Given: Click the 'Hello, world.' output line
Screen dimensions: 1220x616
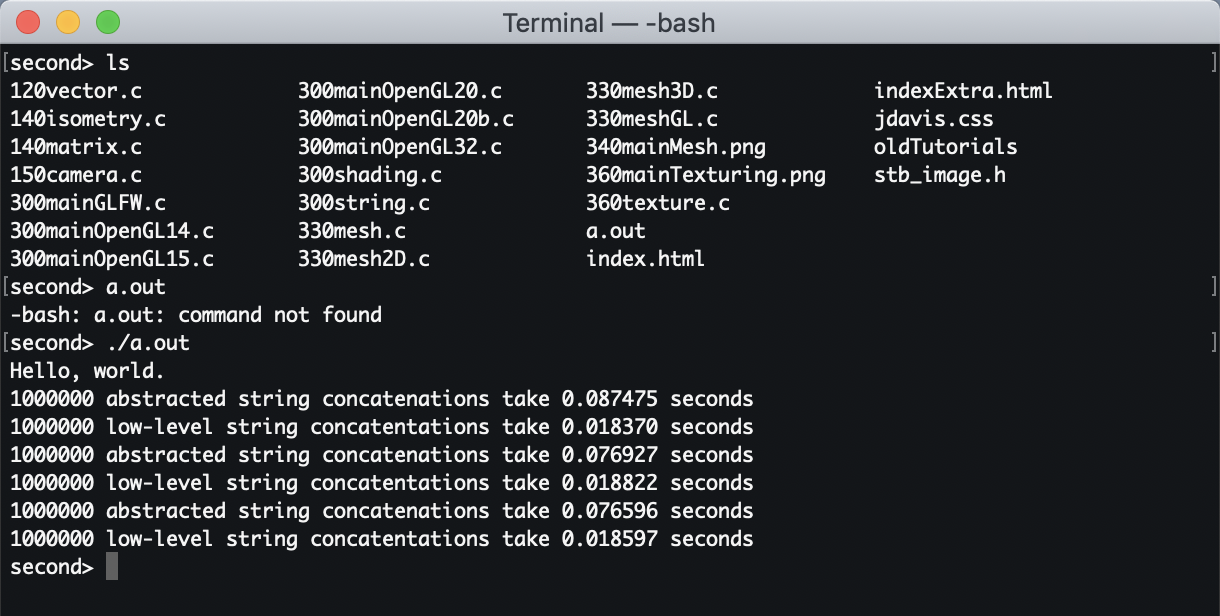Looking at the screenshot, I should (88, 371).
